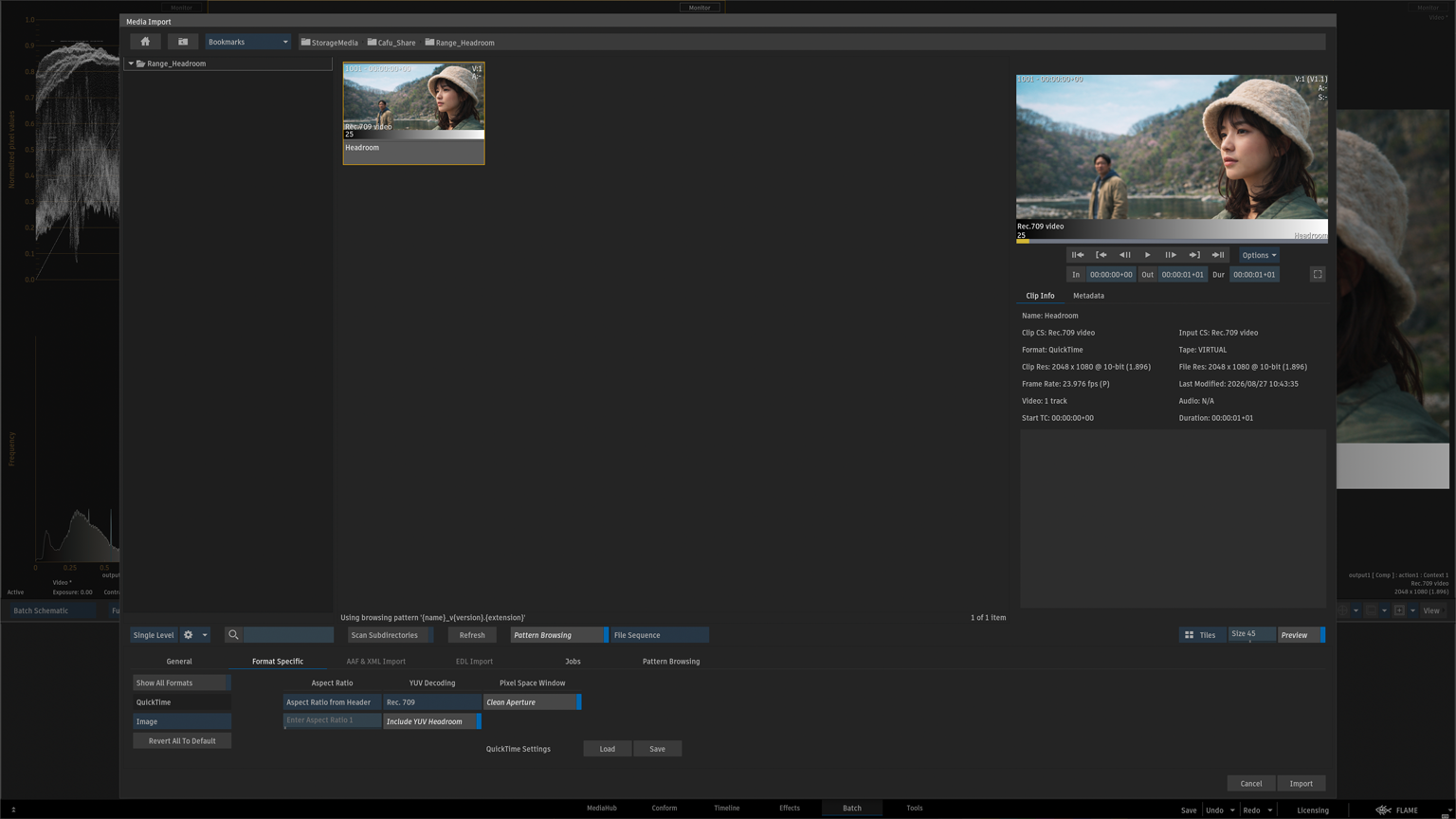The height and width of the screenshot is (819, 1456).
Task: Open the Rec. 709 YUV Decoding dropdown
Action: pyautogui.click(x=432, y=702)
